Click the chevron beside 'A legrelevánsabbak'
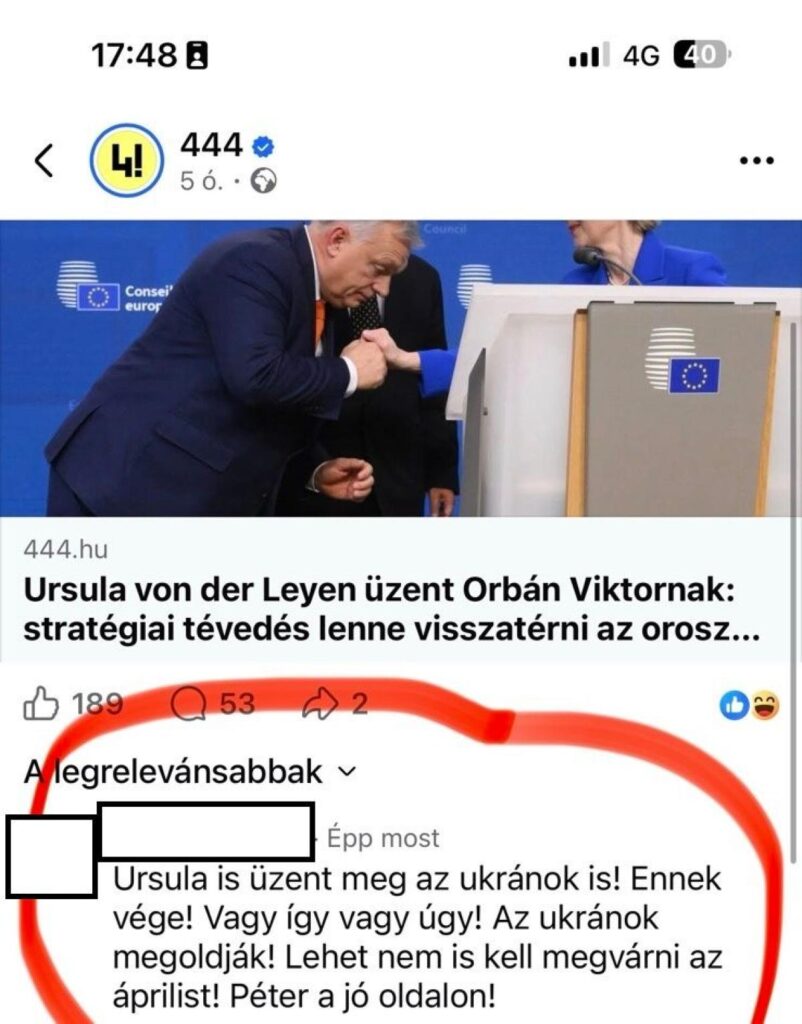Screen dimensions: 802x1024 [347, 773]
